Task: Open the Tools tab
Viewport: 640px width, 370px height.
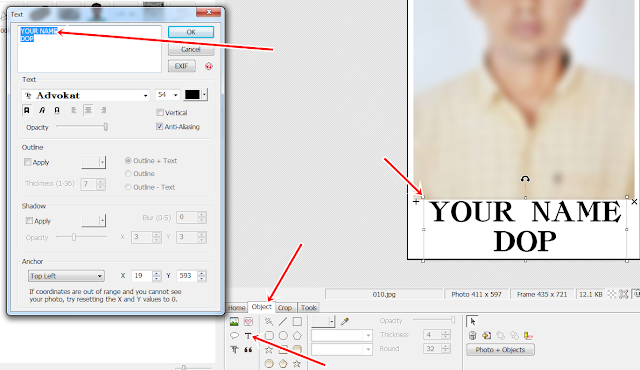Action: pos(309,308)
